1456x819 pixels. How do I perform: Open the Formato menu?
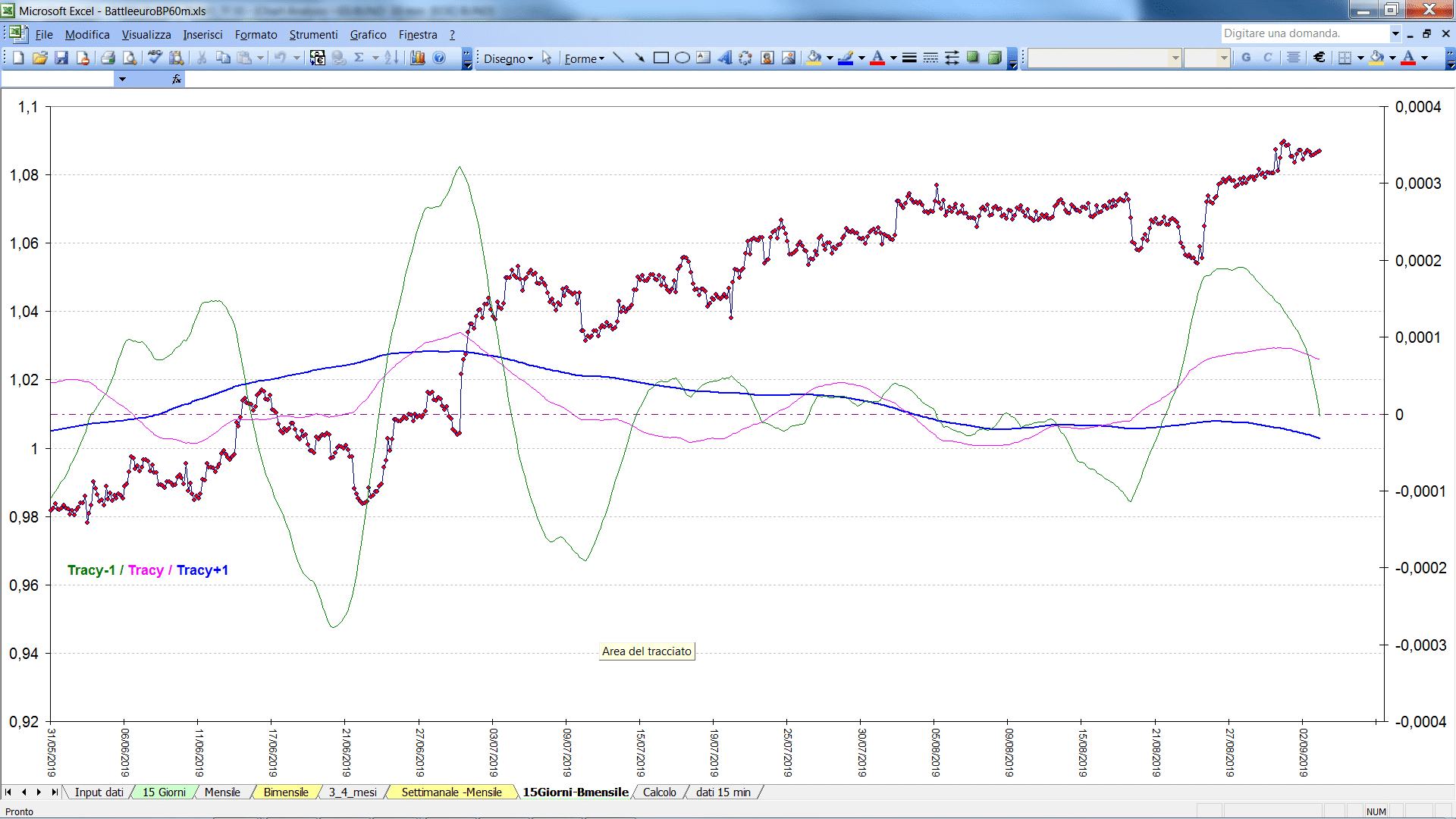click(256, 34)
